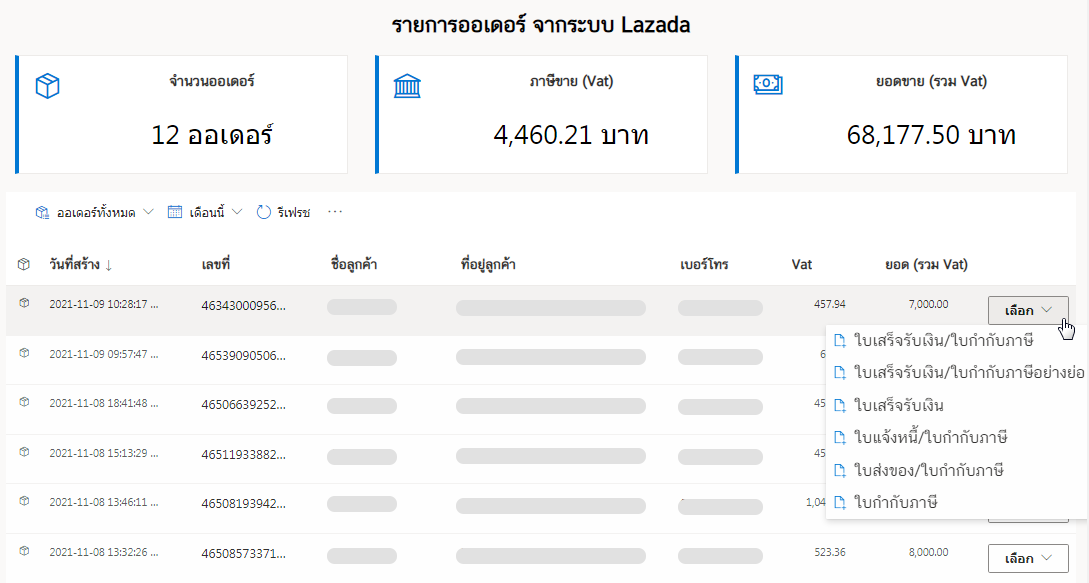Click the orders icon beside ออเดอร์ทั้งหมด filter
This screenshot has width=1089, height=583.
tap(42, 211)
